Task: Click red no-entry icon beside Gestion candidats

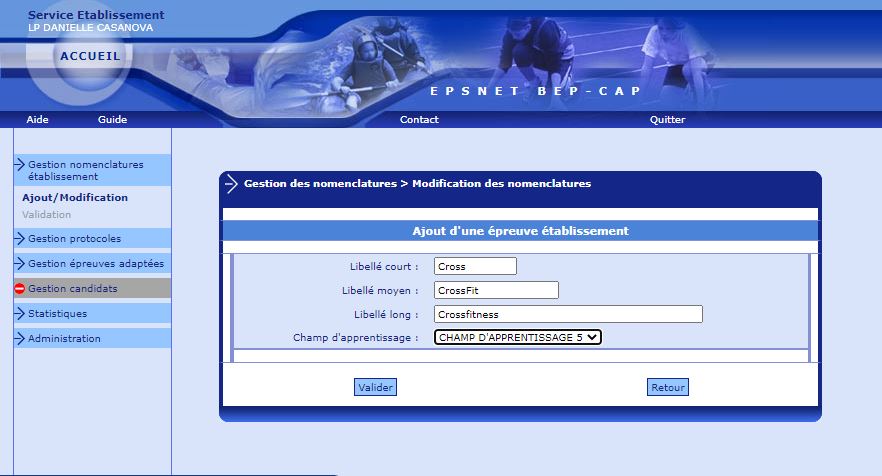Action: 20,288
